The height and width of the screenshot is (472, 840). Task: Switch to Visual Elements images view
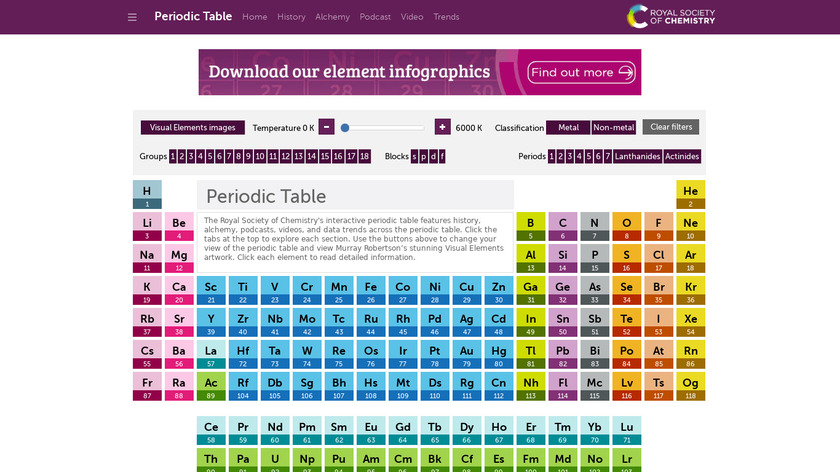(193, 128)
